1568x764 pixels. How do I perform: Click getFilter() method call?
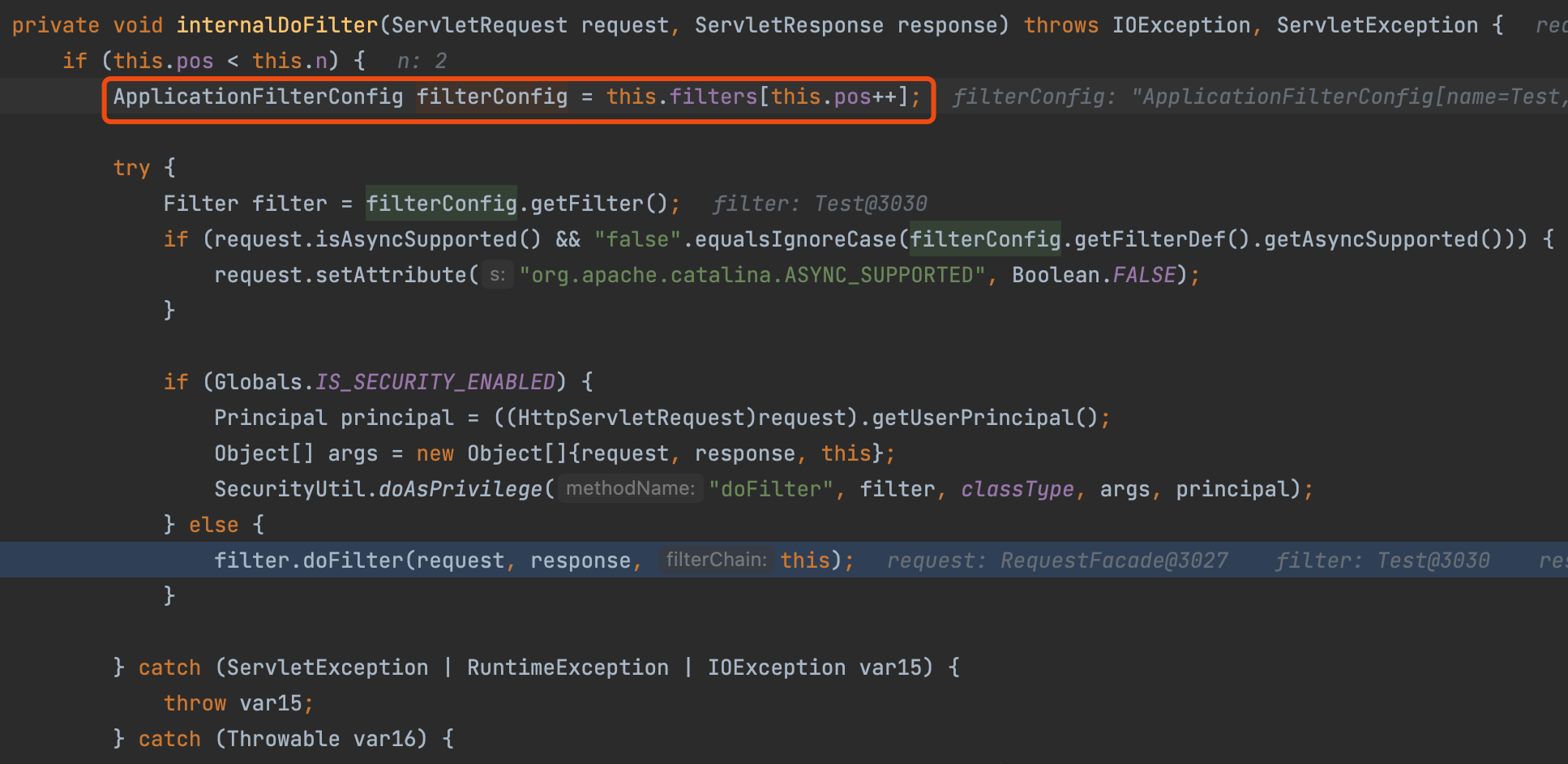click(599, 204)
